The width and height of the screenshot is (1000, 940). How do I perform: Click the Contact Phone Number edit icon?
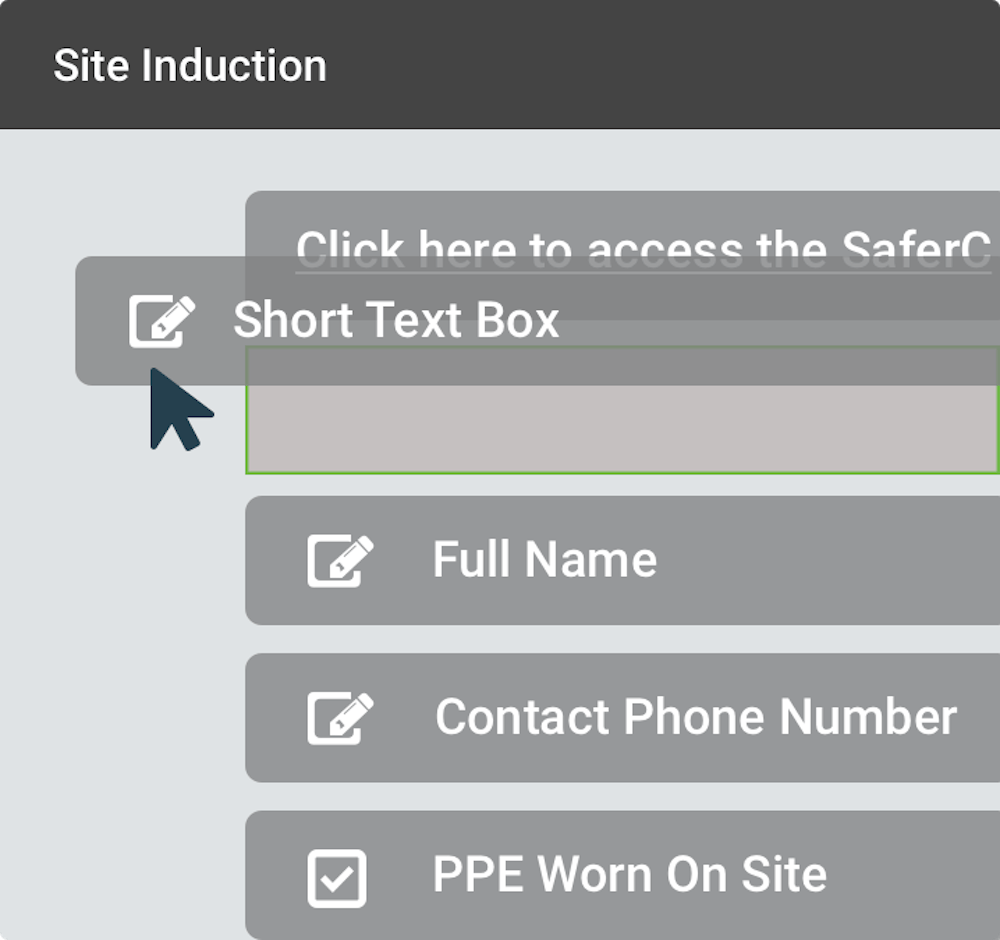coord(341,718)
